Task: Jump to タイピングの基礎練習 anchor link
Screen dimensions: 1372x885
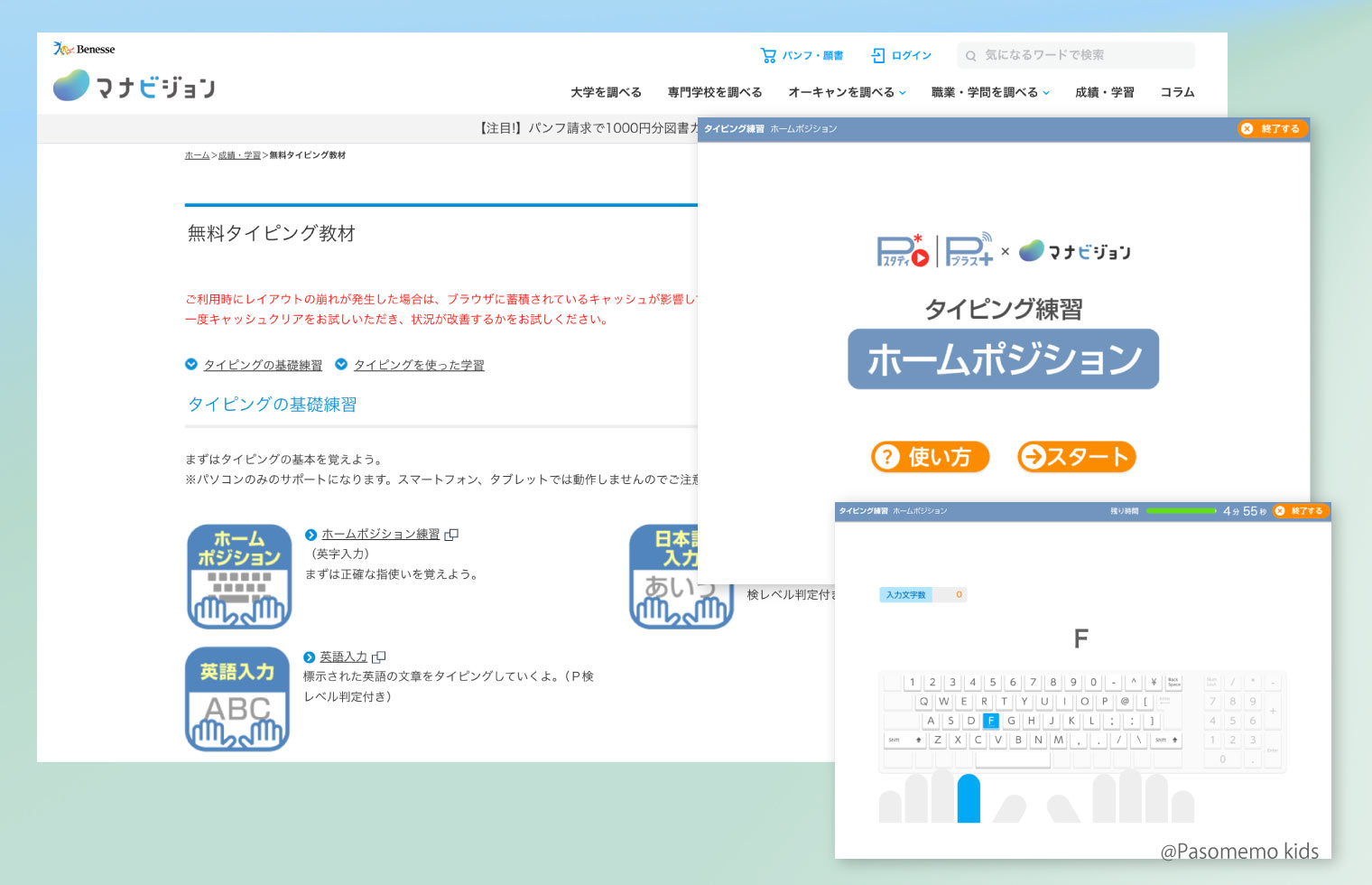Action: [263, 365]
